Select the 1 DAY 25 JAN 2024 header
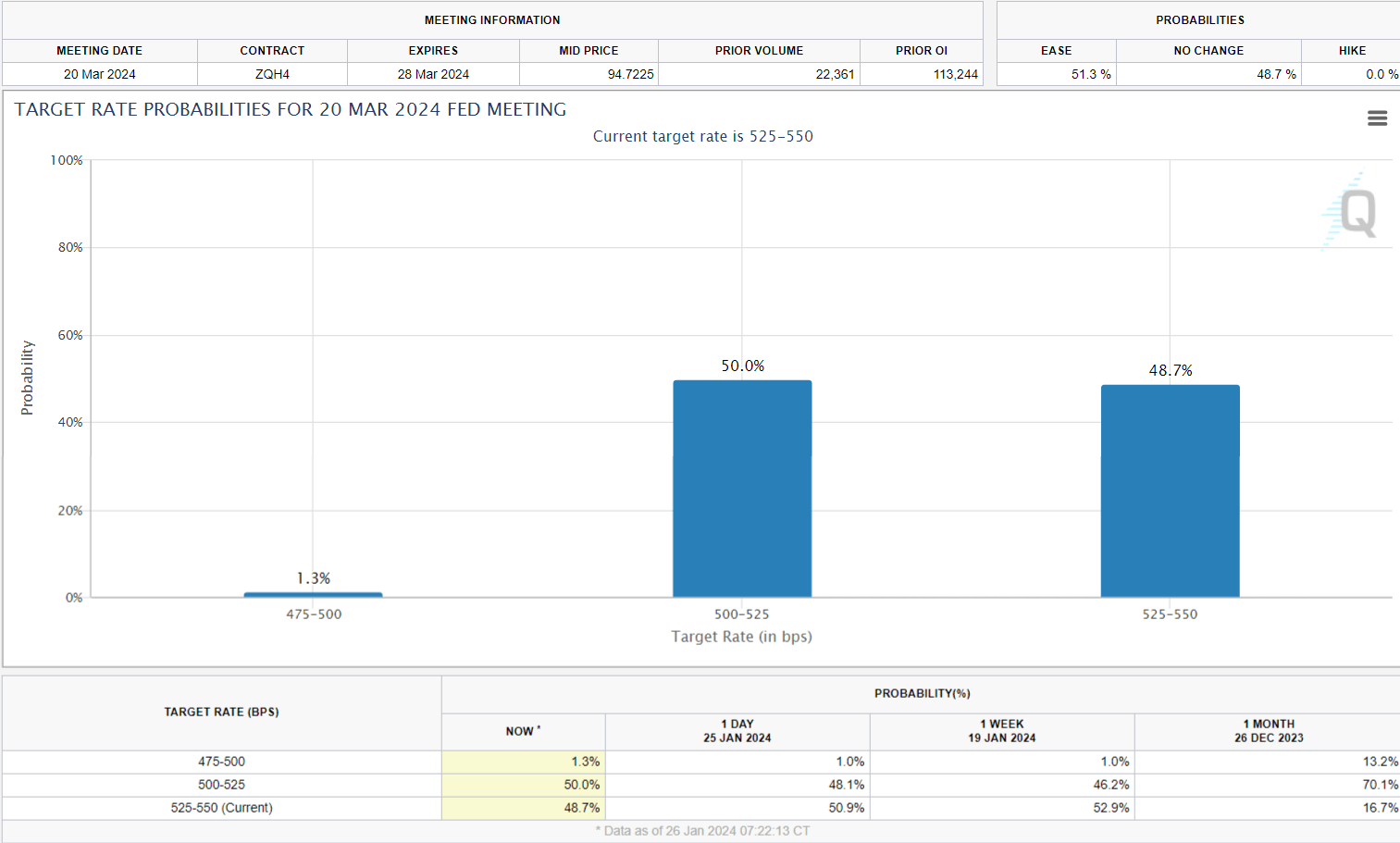Viewport: 1400px width, 843px height. click(737, 731)
